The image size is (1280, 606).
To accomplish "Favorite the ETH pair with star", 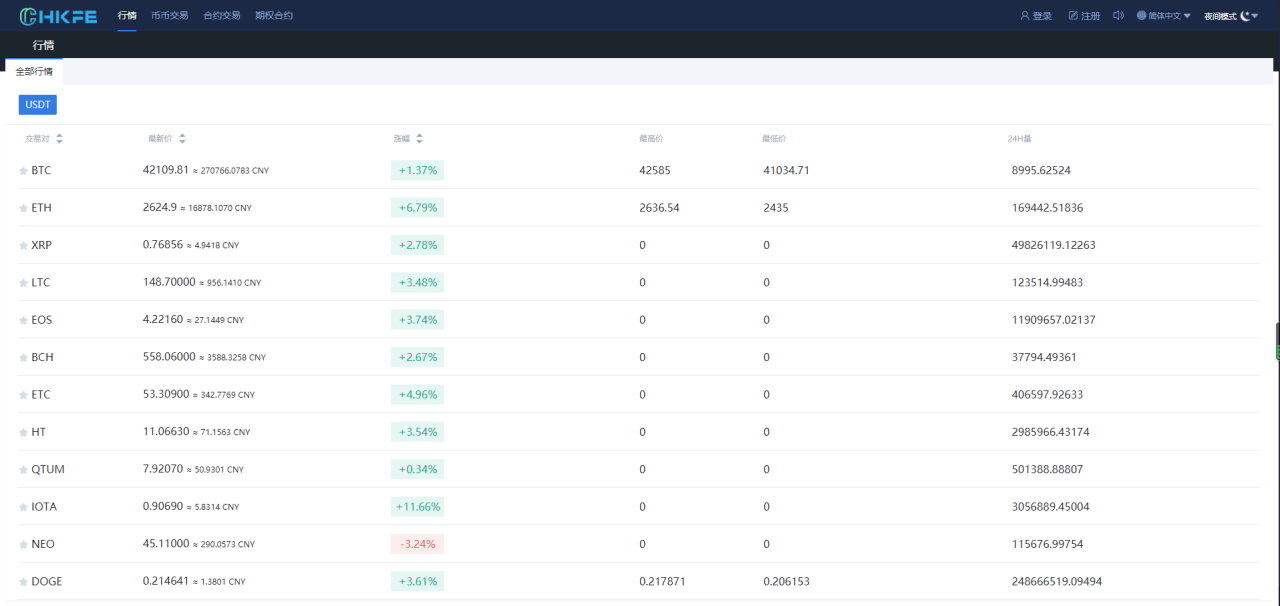I will (x=23, y=208).
